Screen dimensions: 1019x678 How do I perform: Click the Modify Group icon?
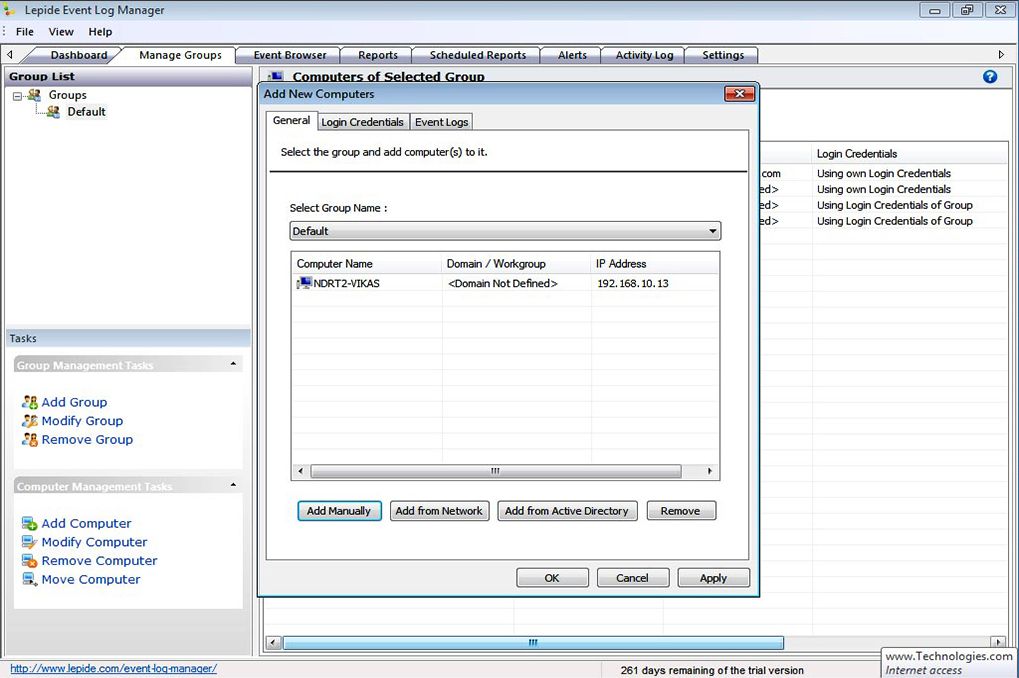(29, 421)
